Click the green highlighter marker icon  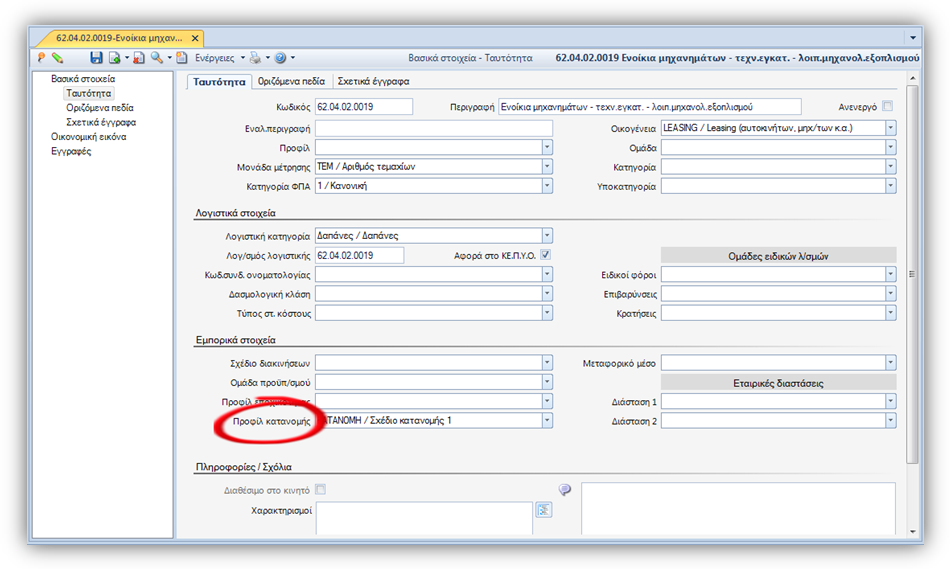click(58, 58)
